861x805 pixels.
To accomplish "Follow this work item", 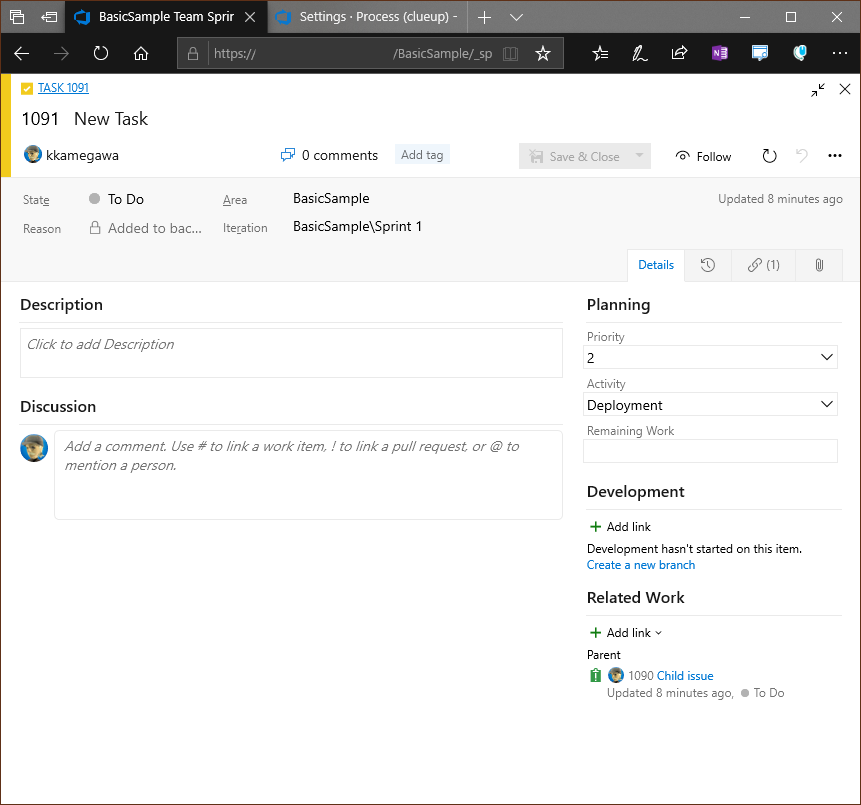I will pyautogui.click(x=703, y=156).
